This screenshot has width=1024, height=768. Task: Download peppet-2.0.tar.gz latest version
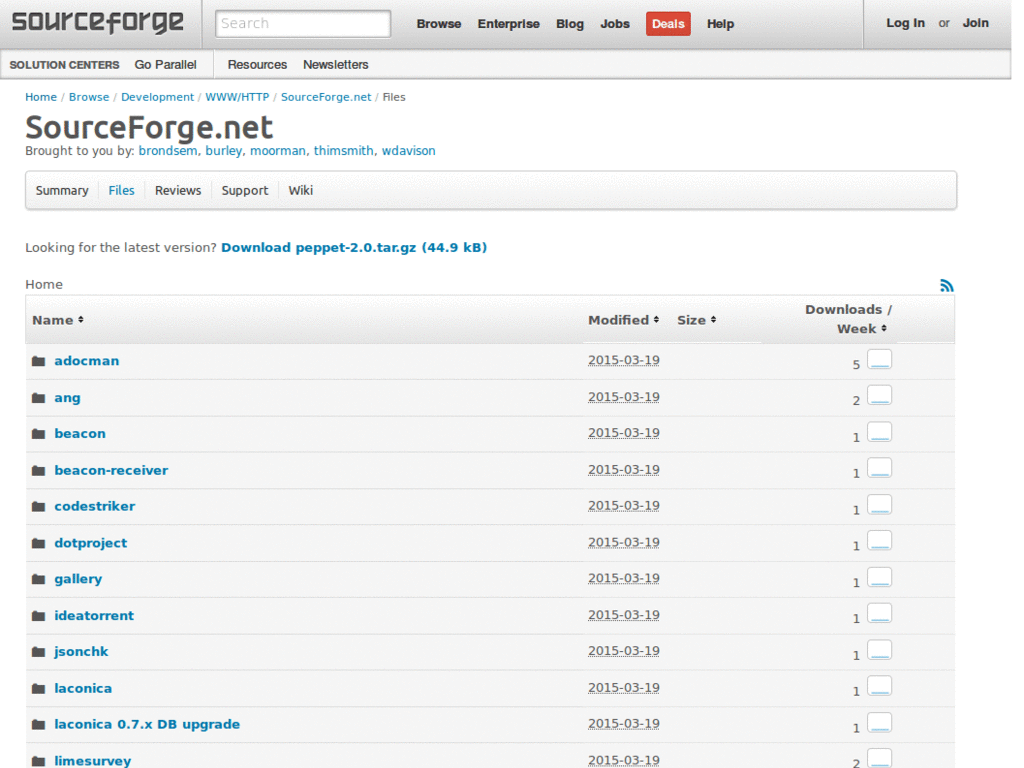pos(354,248)
